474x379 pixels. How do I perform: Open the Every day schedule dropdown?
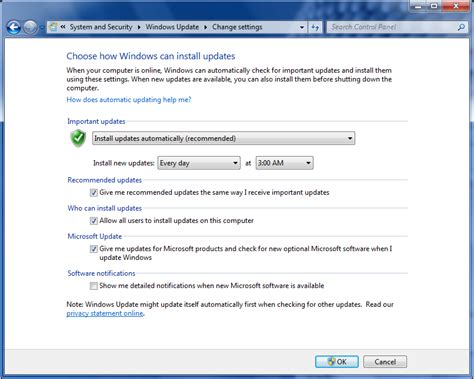(199, 163)
